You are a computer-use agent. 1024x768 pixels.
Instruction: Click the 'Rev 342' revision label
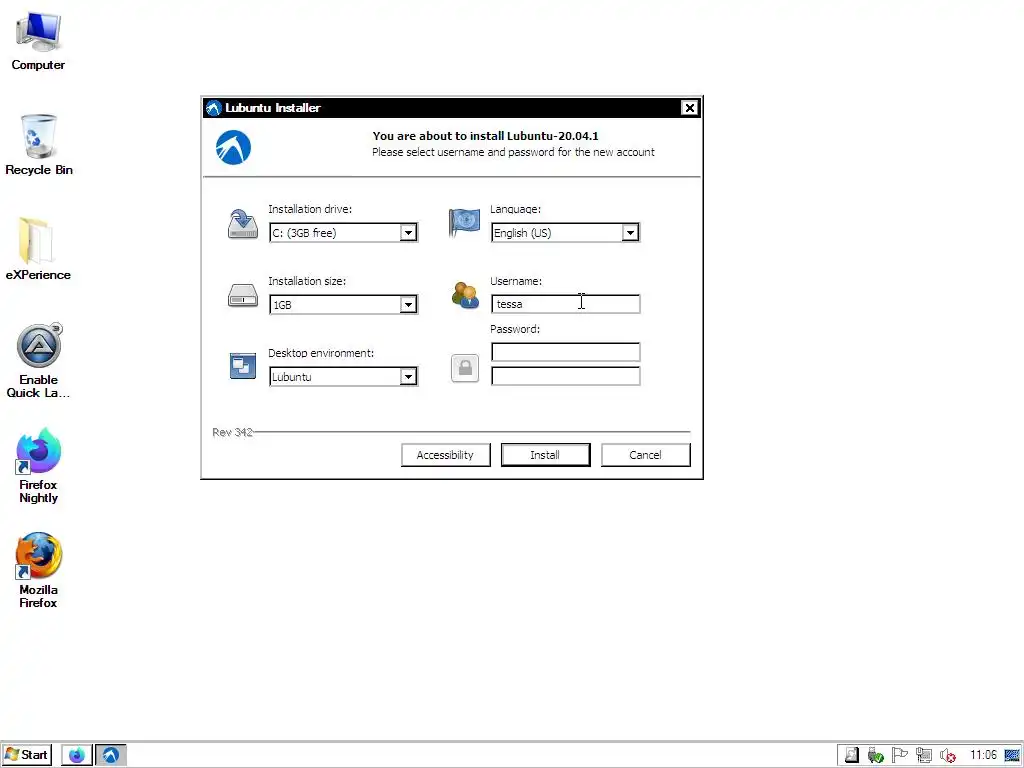click(232, 432)
